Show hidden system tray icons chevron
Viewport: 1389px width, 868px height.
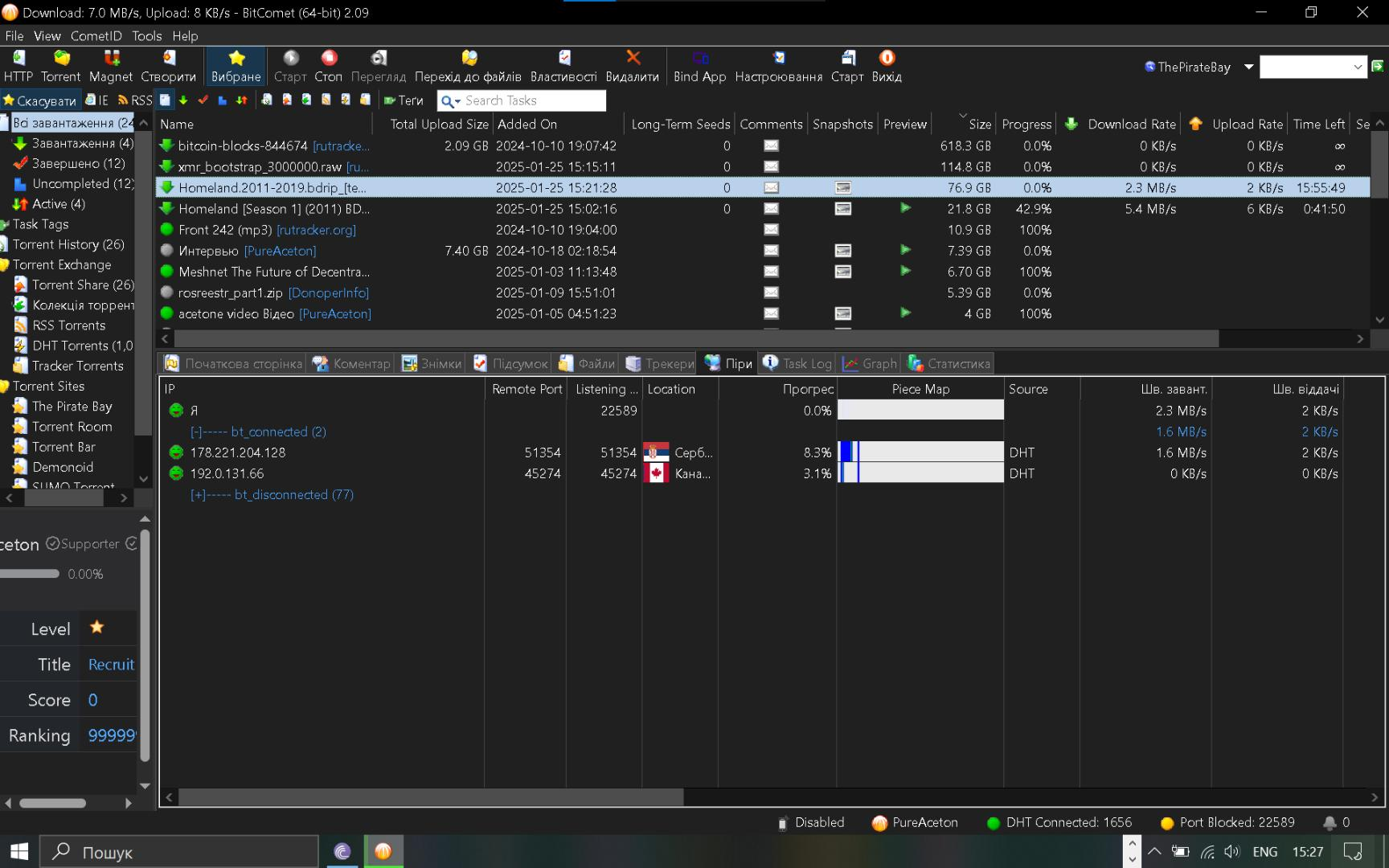[1154, 852]
